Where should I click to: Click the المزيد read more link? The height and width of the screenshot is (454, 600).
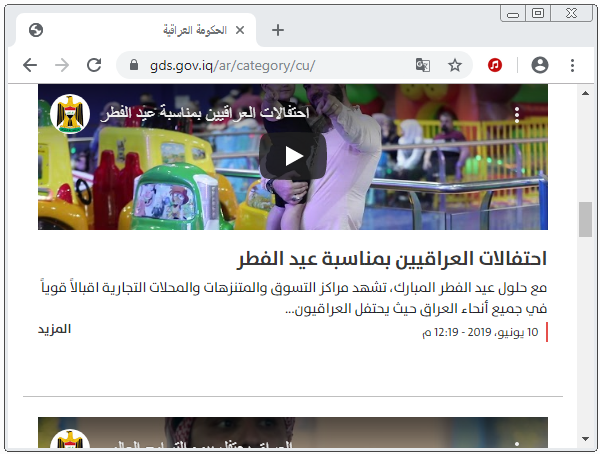click(x=54, y=329)
